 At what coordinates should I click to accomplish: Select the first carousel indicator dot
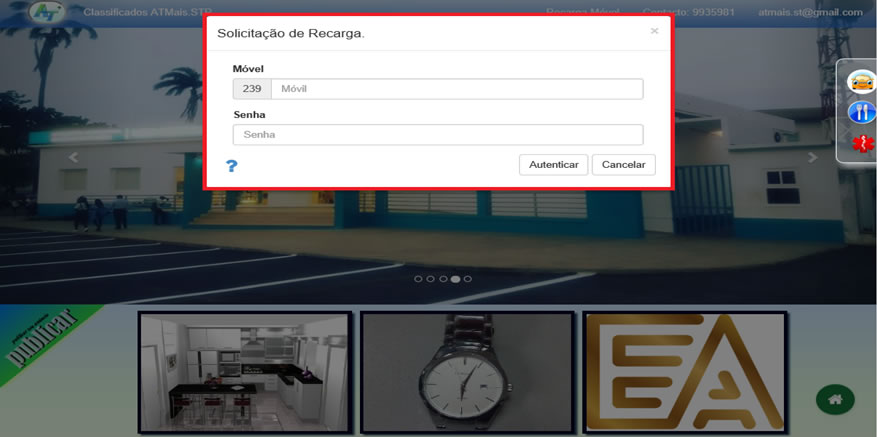[x=419, y=279]
